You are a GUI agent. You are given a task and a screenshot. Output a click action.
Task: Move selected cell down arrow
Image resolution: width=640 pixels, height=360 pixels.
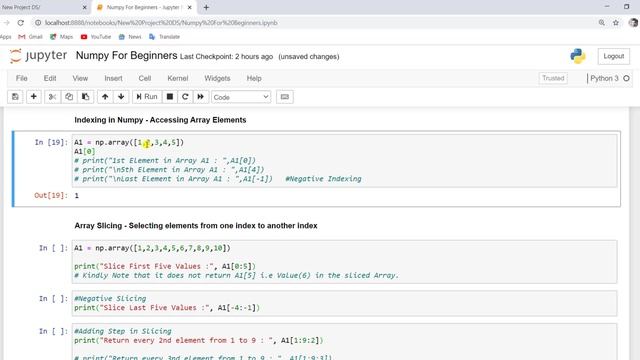pos(121,97)
